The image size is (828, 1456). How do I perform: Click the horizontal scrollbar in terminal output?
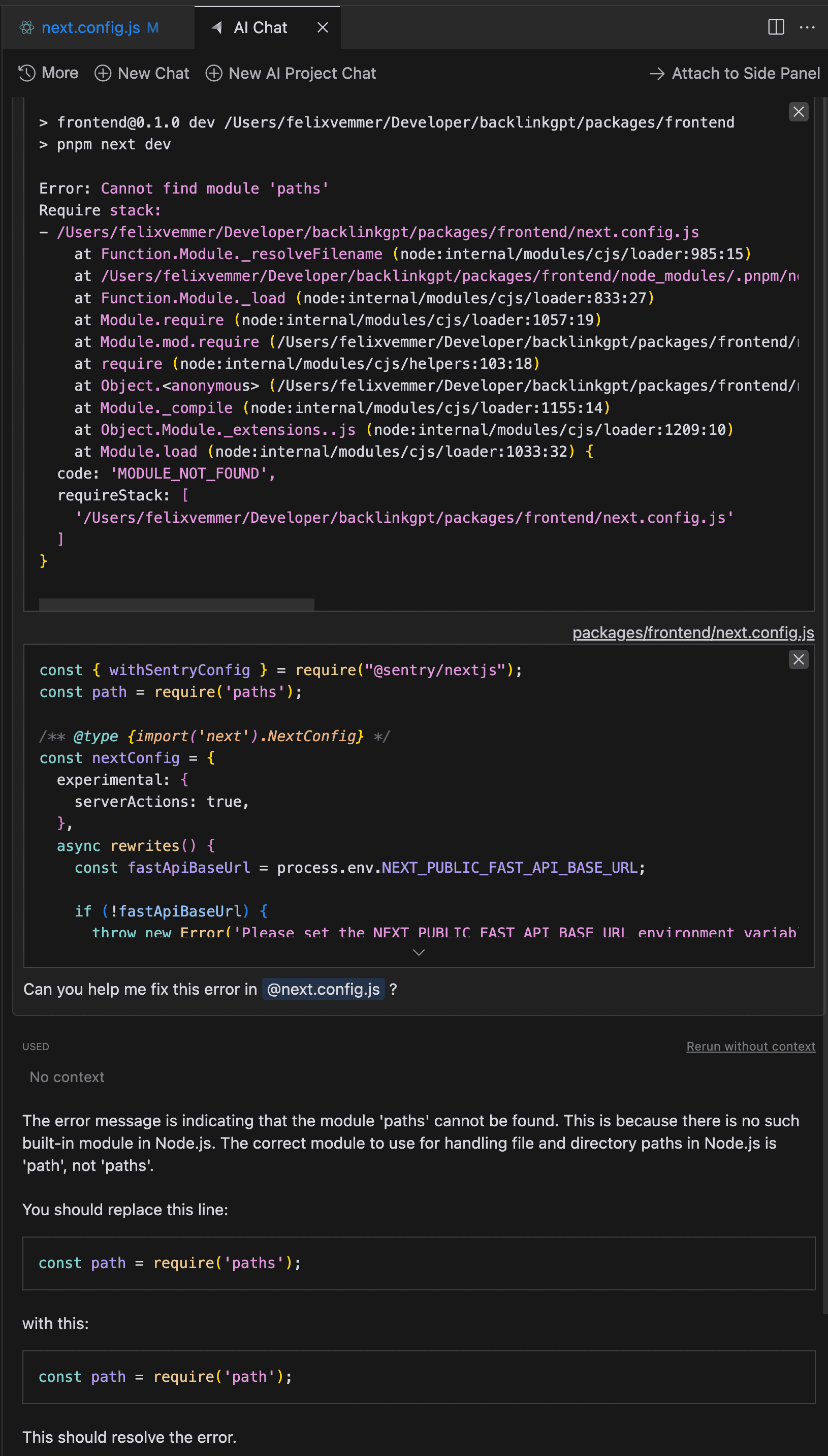point(176,604)
